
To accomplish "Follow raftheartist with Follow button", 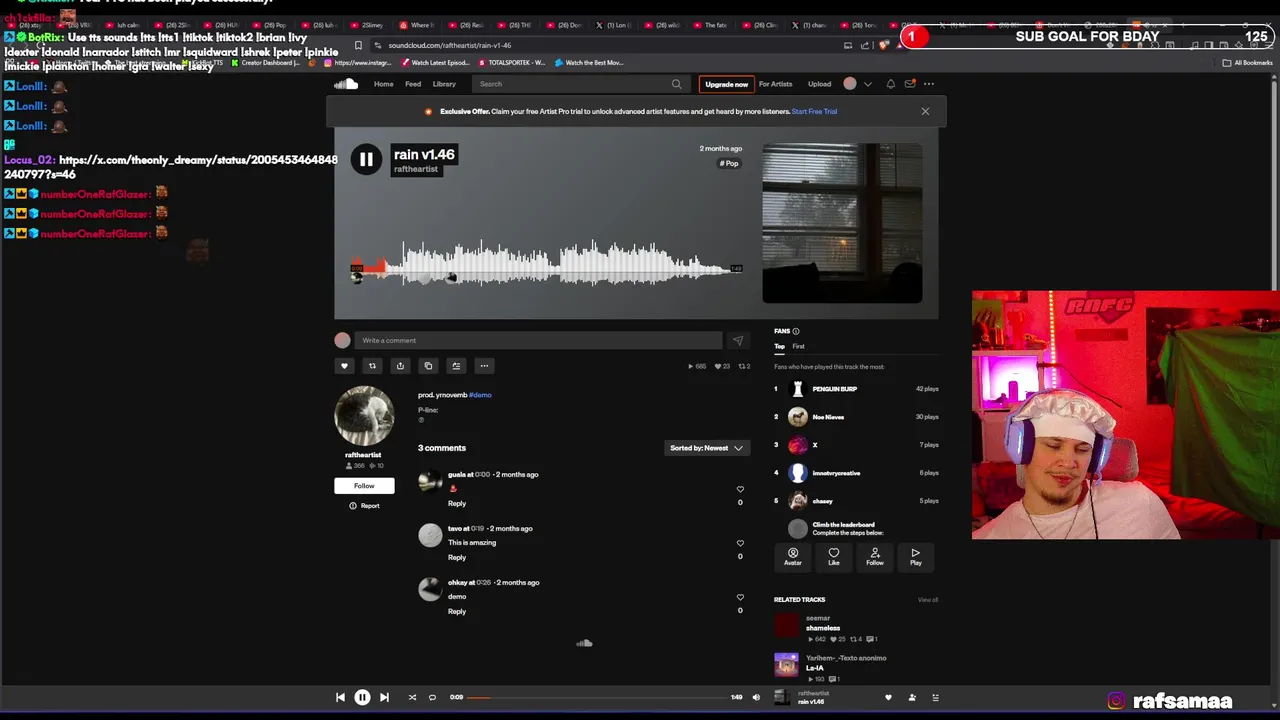I will (364, 486).
